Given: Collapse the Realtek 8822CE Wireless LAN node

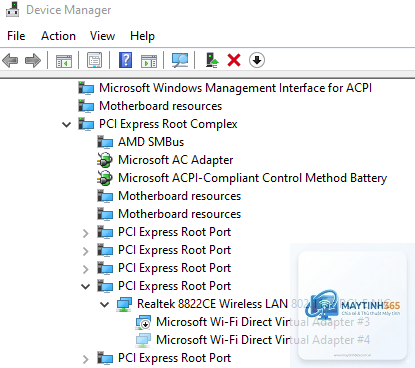Looking at the screenshot, I should [105, 305].
